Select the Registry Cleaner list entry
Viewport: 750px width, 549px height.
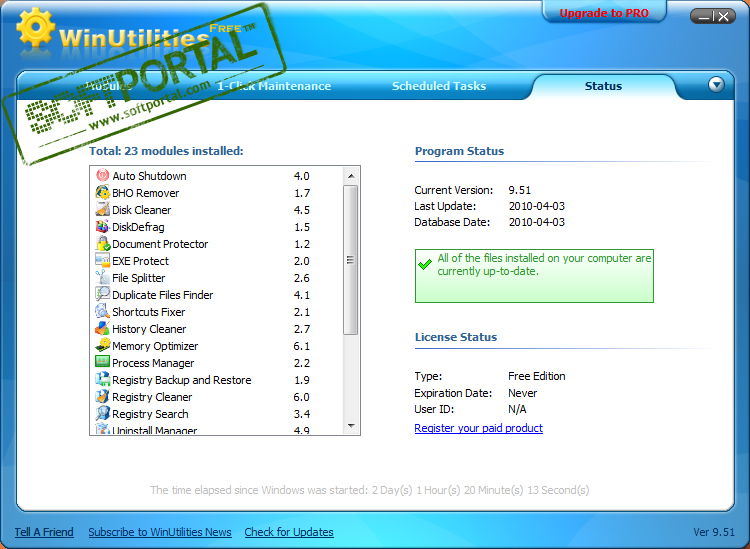tap(152, 397)
